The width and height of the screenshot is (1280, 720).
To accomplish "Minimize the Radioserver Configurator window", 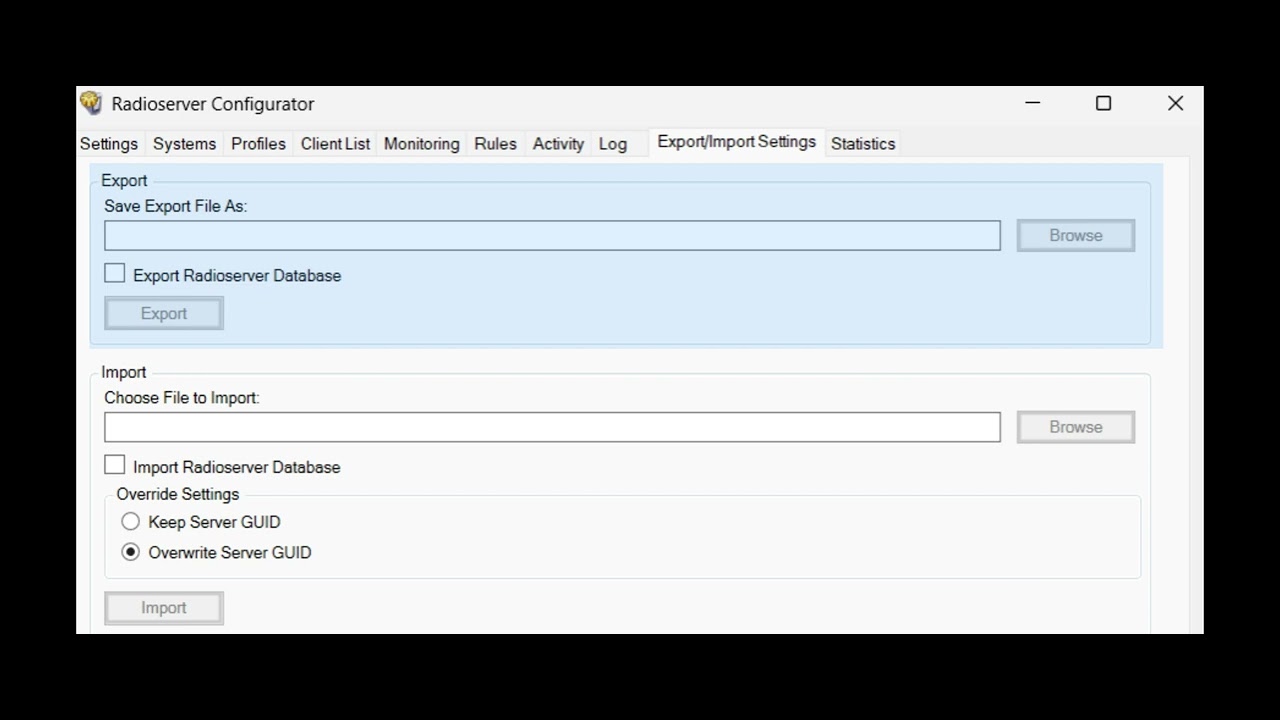I will [1033, 103].
